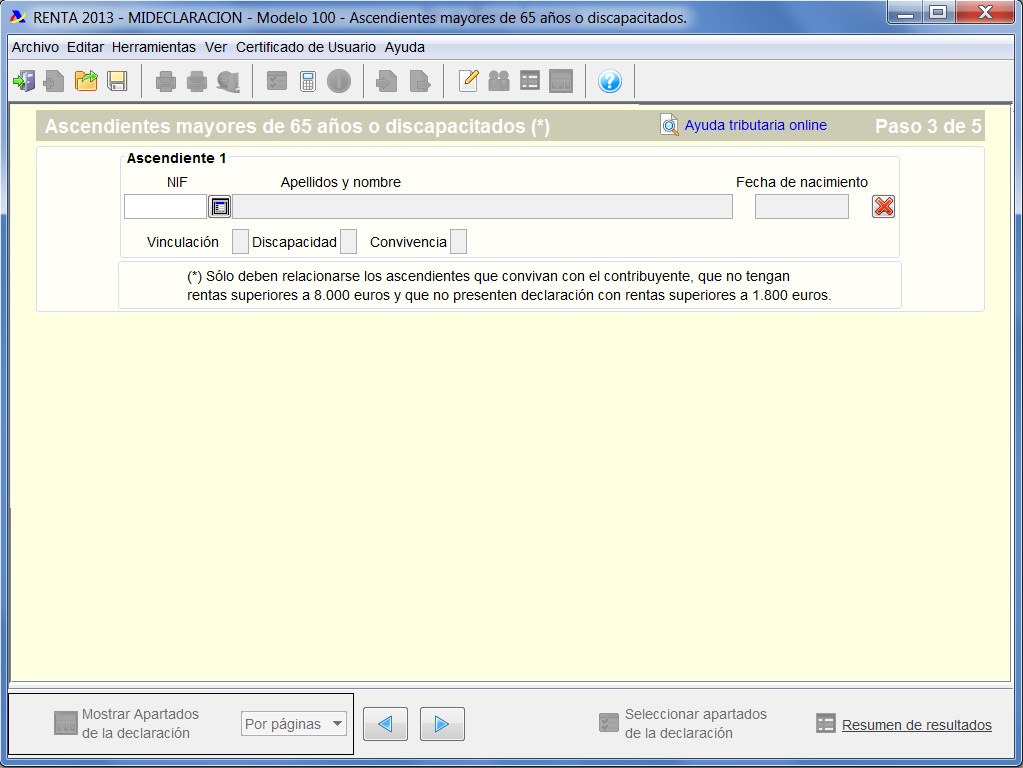Image resolution: width=1023 pixels, height=768 pixels.
Task: Maximize the RENTA 2013 window
Action: point(938,12)
